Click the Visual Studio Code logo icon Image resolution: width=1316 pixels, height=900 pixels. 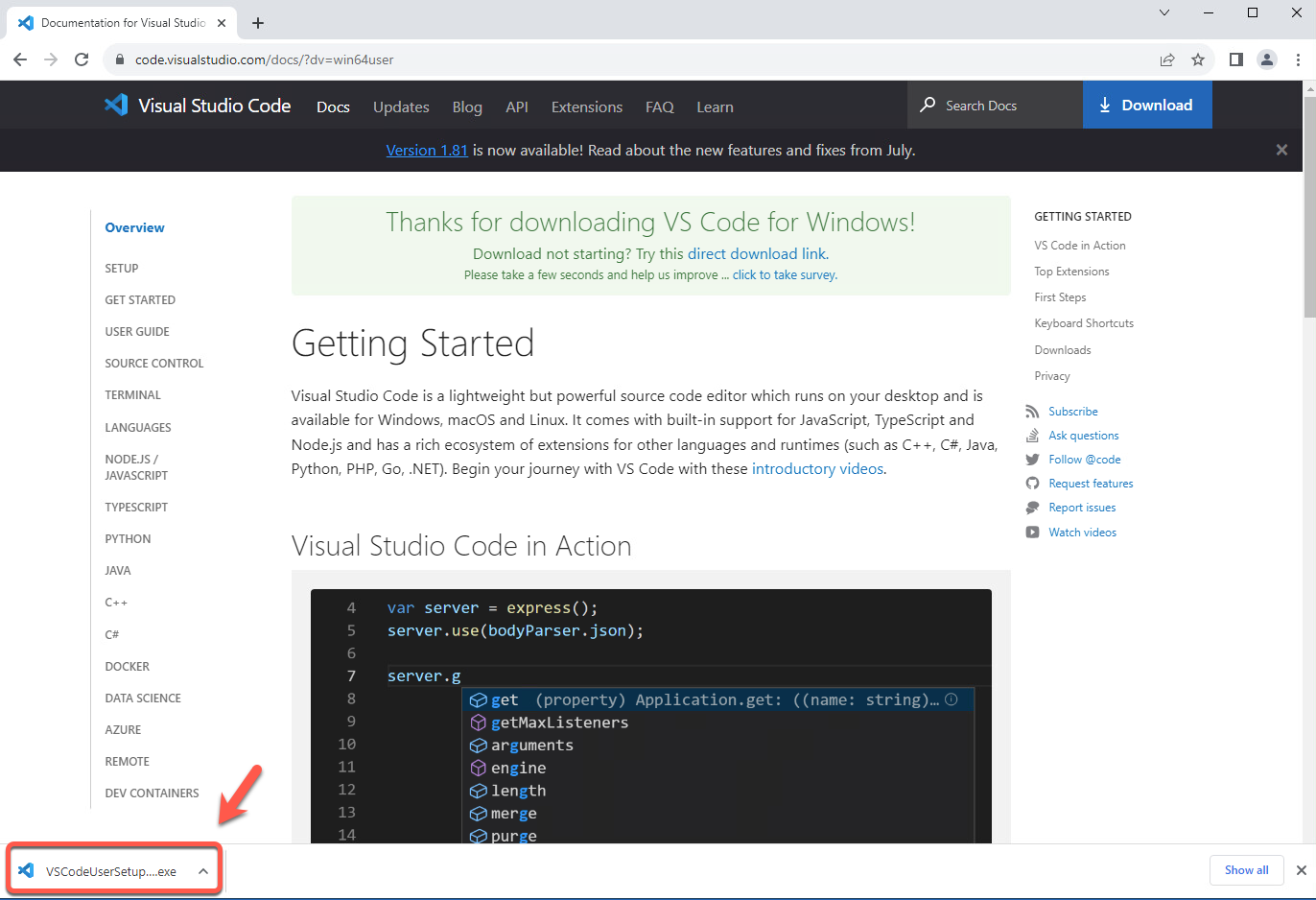[x=116, y=106]
